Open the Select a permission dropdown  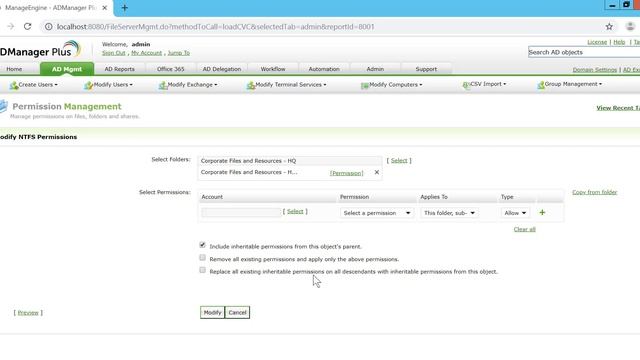[377, 213]
